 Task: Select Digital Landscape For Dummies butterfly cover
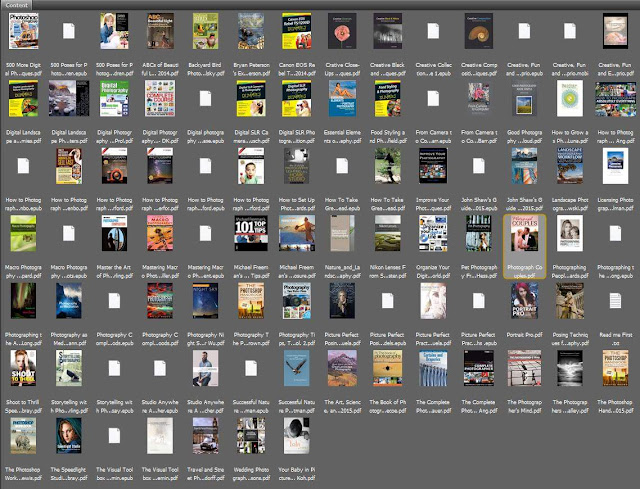(x=23, y=98)
